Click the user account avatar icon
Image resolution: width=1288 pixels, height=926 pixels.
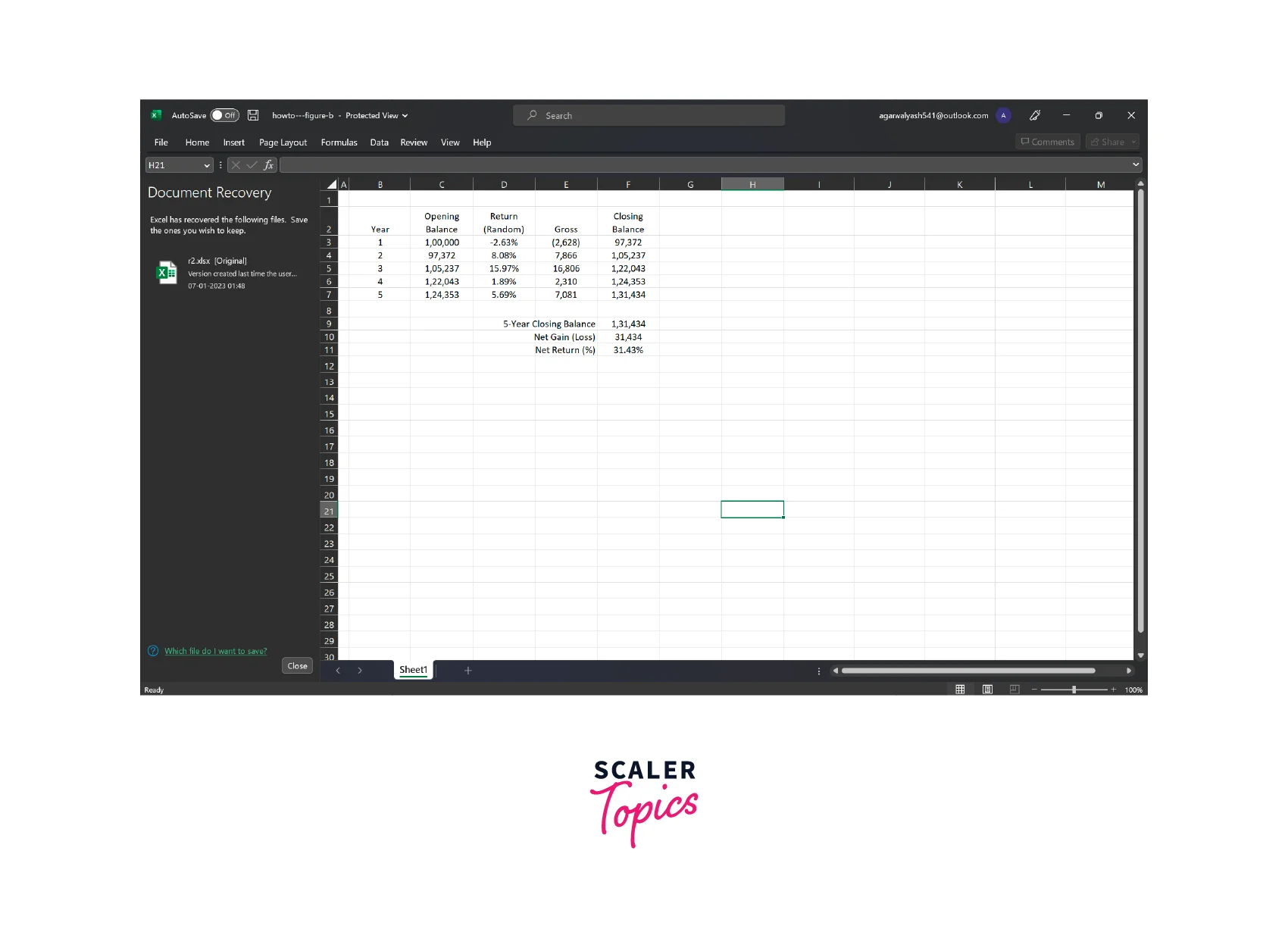point(1003,115)
